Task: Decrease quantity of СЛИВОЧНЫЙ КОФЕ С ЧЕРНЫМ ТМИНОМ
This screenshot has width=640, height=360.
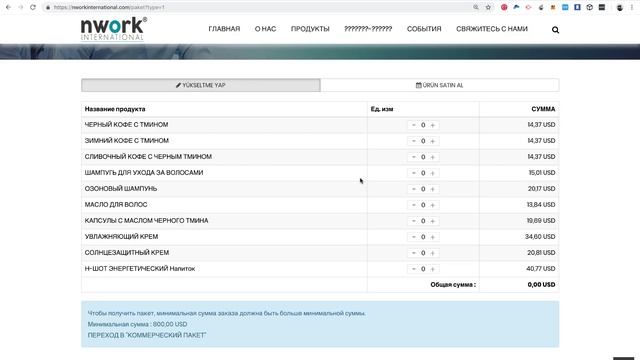Action: (413, 157)
